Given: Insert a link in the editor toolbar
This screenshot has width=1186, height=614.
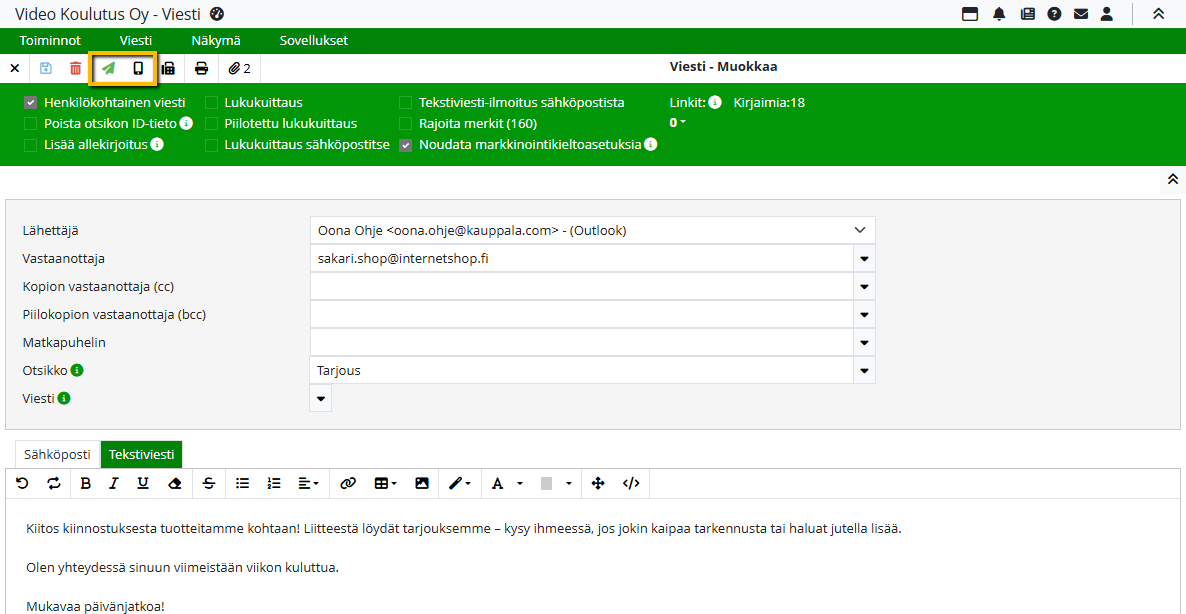Looking at the screenshot, I should [348, 483].
